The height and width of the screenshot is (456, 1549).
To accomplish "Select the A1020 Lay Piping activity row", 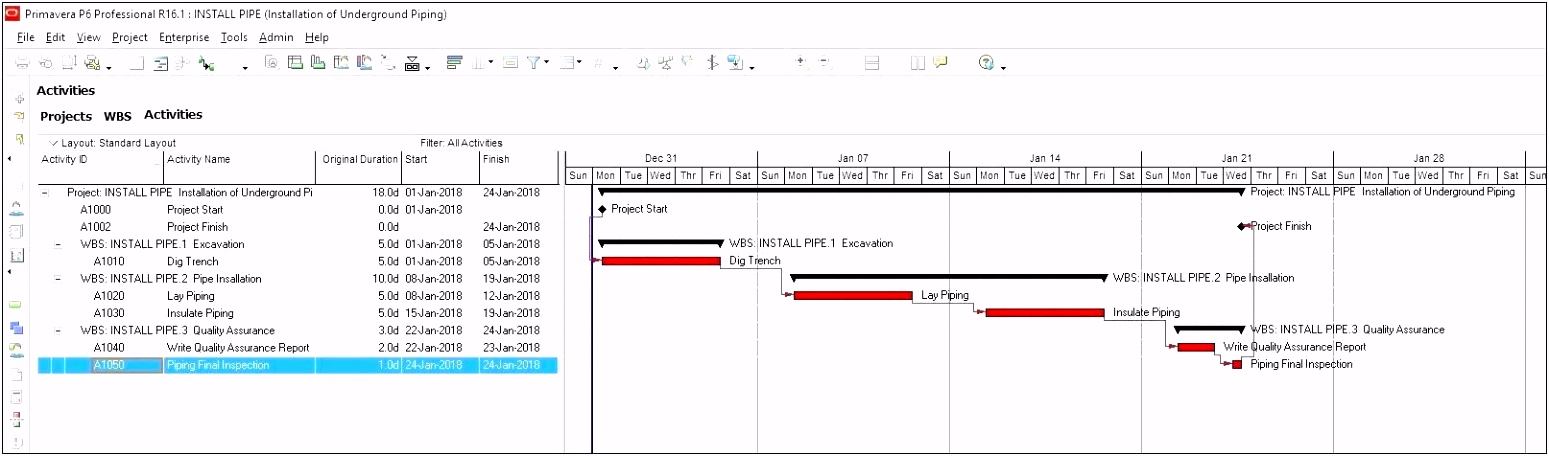I will pos(190,296).
